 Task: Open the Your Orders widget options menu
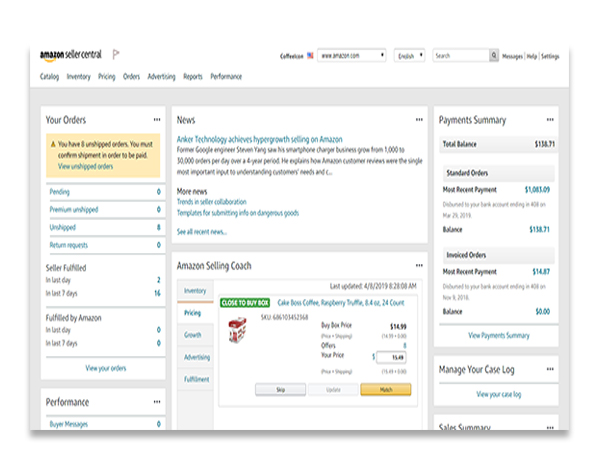[x=156, y=120]
